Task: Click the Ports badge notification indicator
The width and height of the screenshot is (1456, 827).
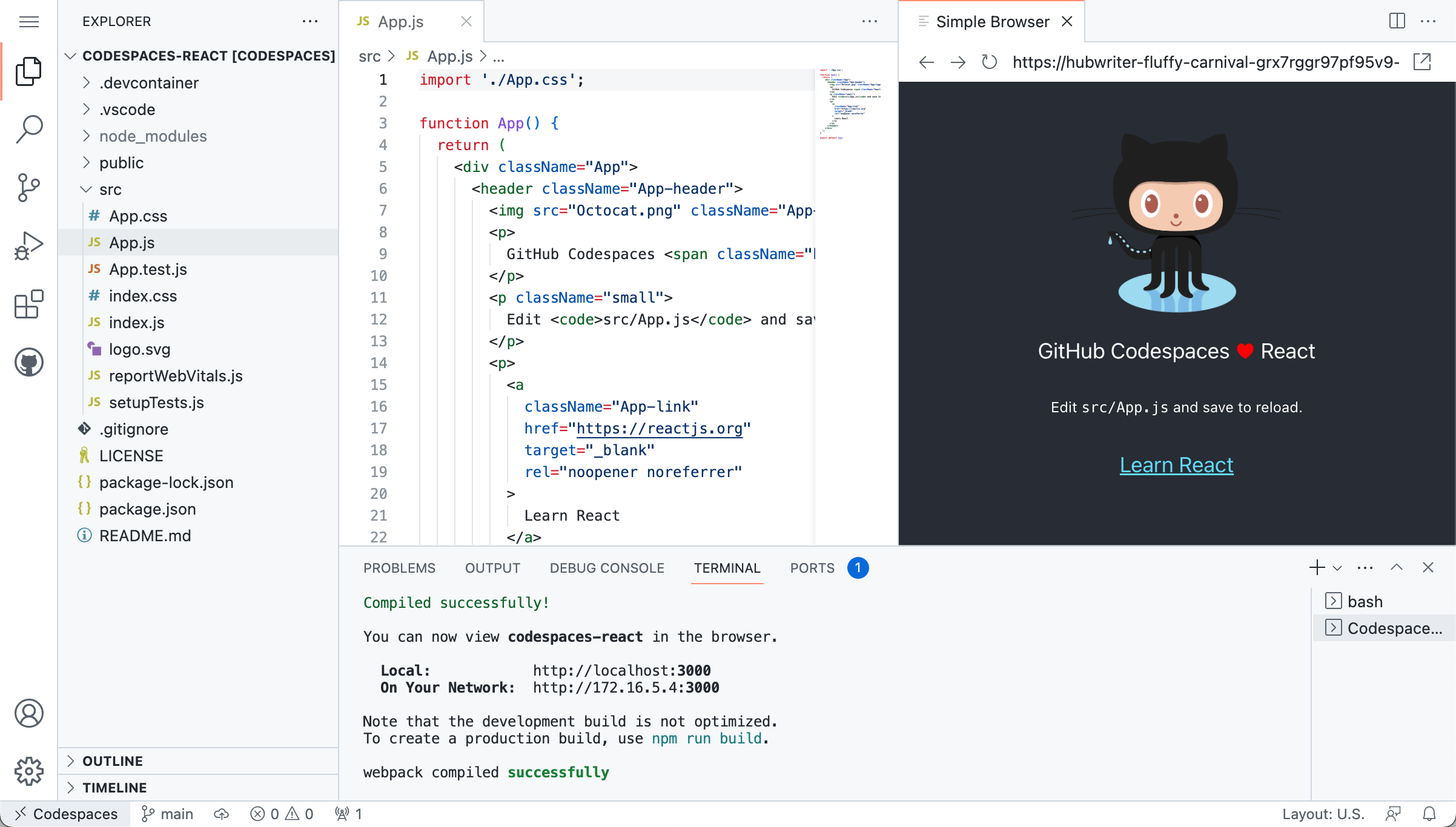Action: pos(857,568)
